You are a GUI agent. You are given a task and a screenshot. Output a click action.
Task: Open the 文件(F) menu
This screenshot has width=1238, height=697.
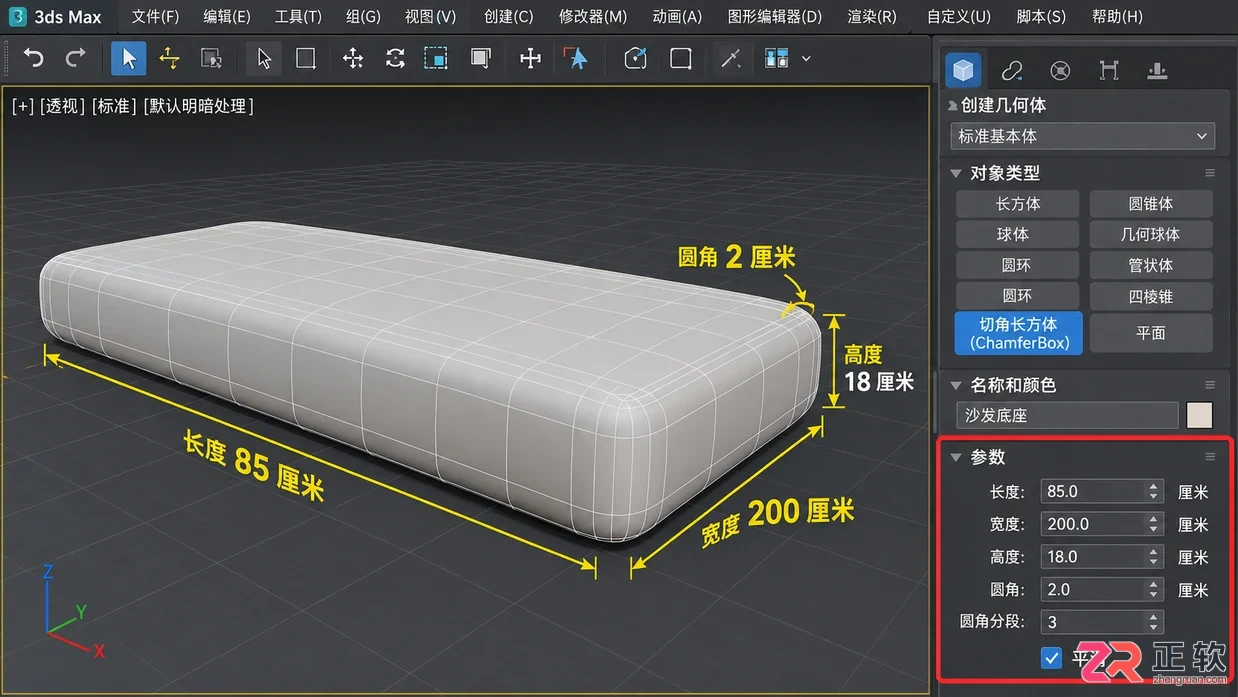pyautogui.click(x=155, y=17)
